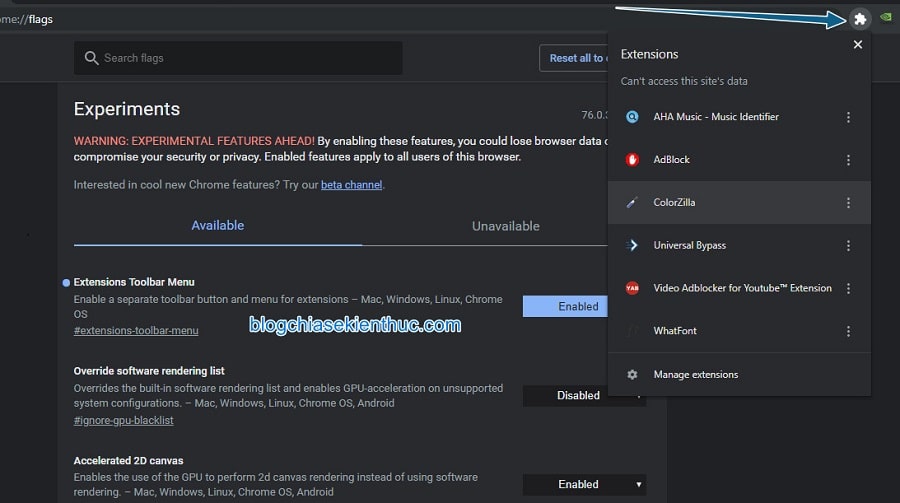Open the #extensions-toolbar-menu link
900x503 pixels.
(136, 331)
